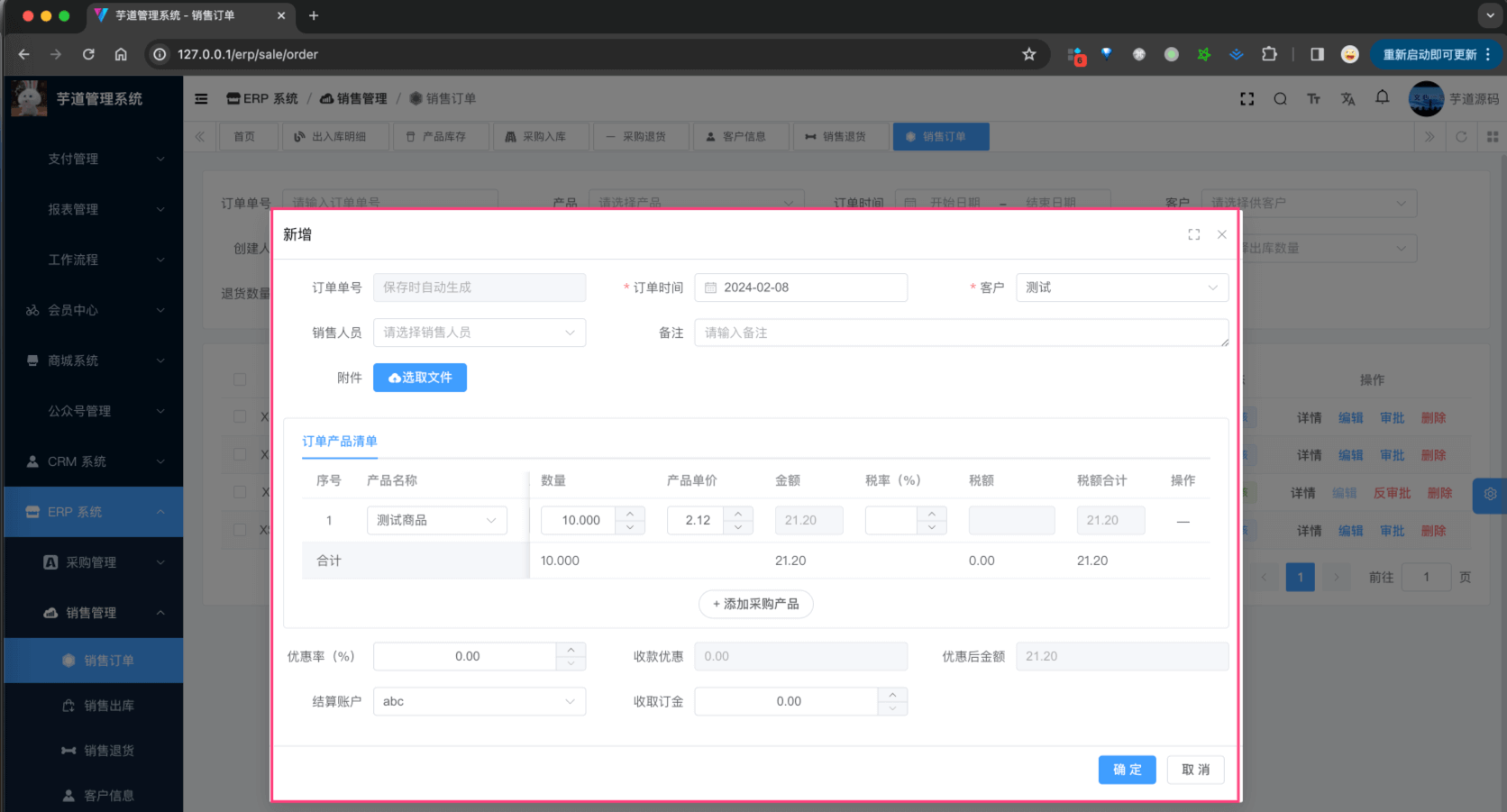This screenshot has width=1507, height=812.
Task: Open the browser extensions puzzle icon
Action: [1269, 54]
